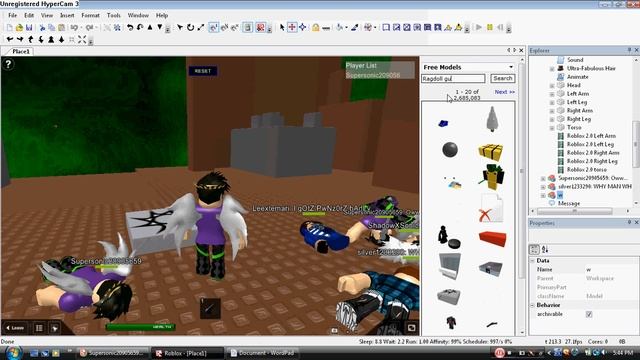This screenshot has height=360, width=640.
Task: Click the Play triangle icon in toolbar
Action: (x=479, y=28)
